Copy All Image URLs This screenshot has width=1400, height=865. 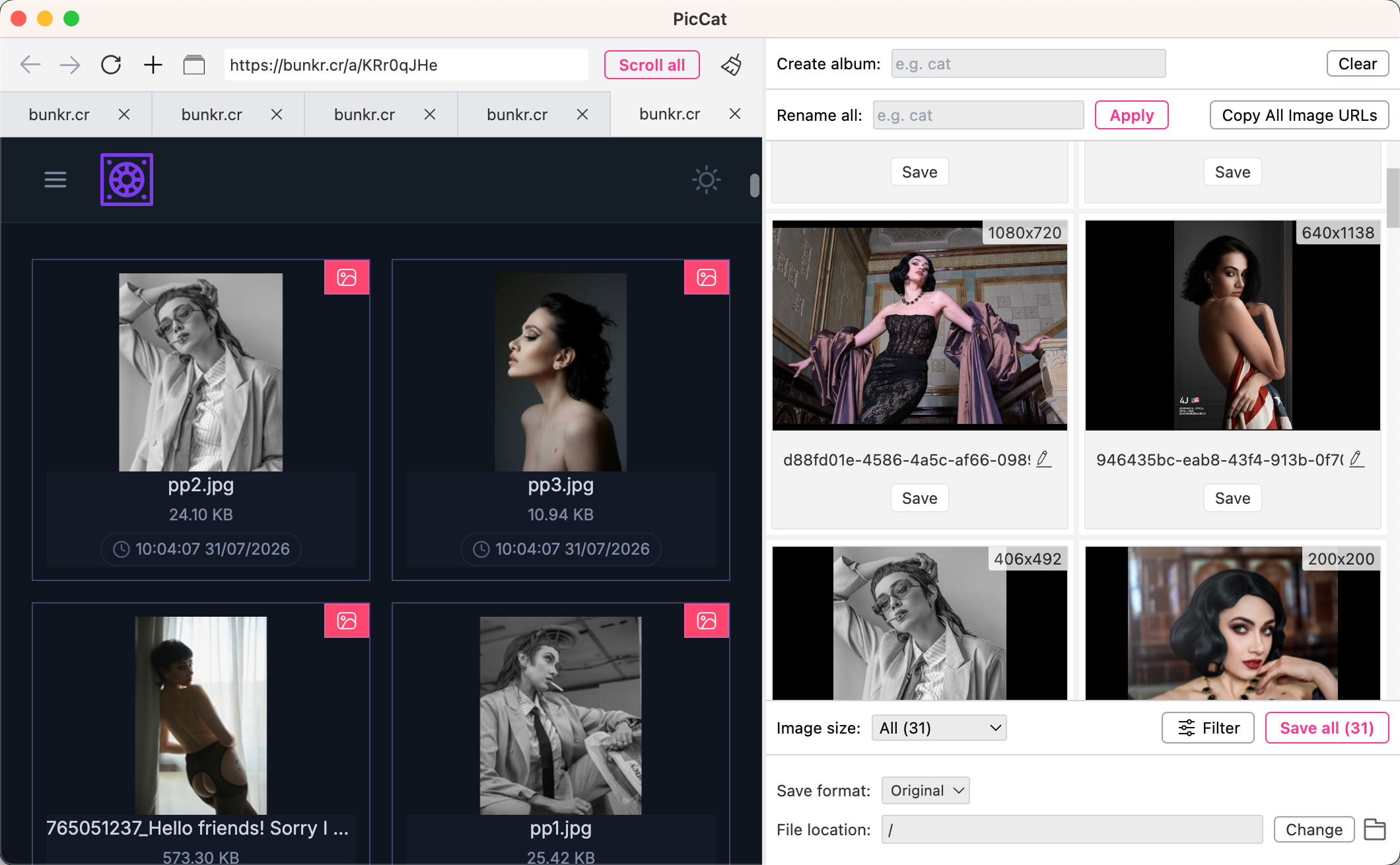tap(1300, 115)
